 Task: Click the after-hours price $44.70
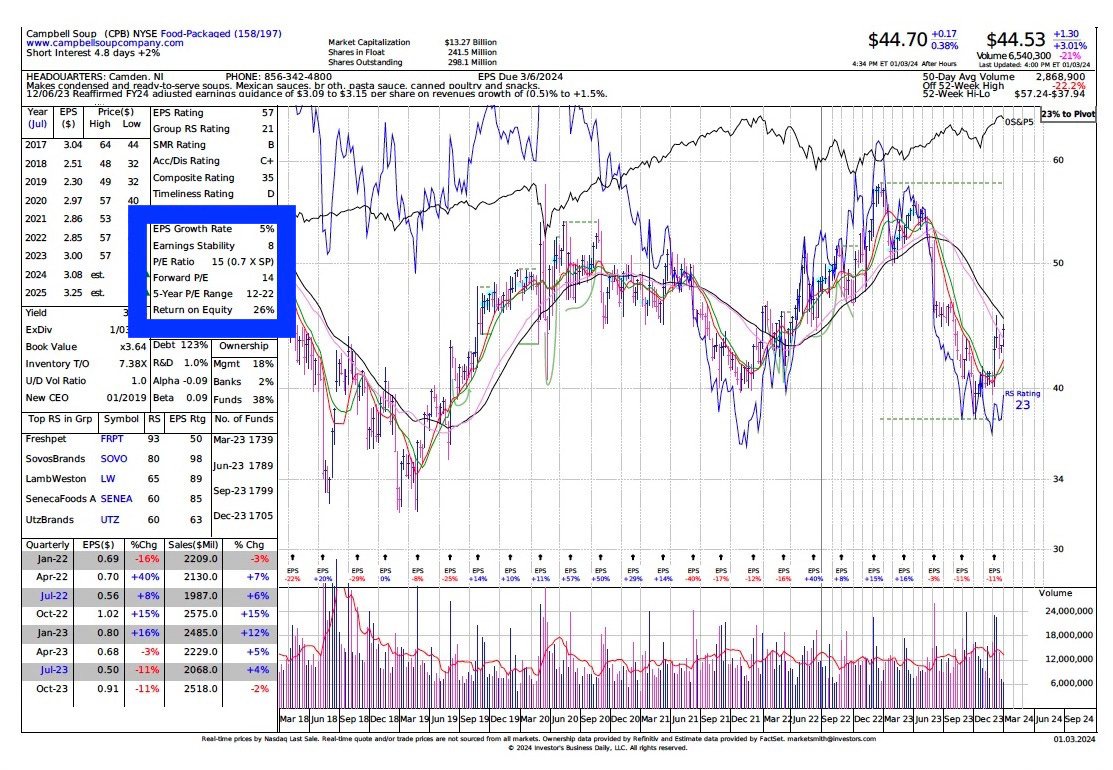[x=897, y=40]
